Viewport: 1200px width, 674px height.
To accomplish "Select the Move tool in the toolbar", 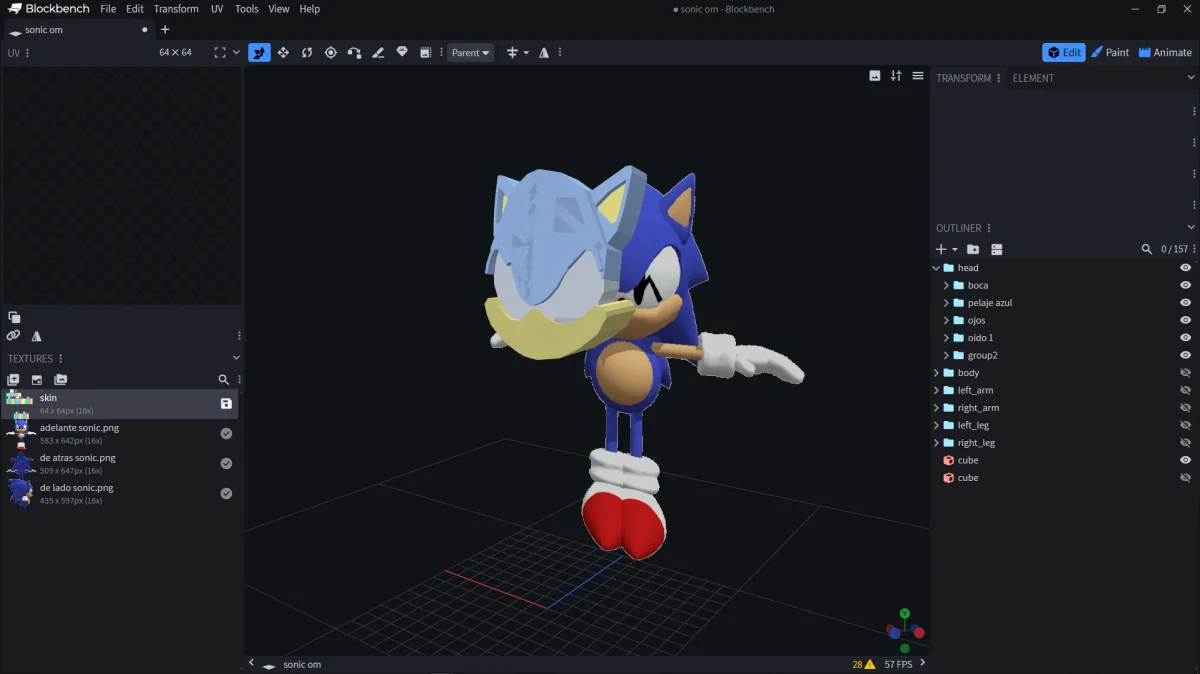I will pos(259,52).
